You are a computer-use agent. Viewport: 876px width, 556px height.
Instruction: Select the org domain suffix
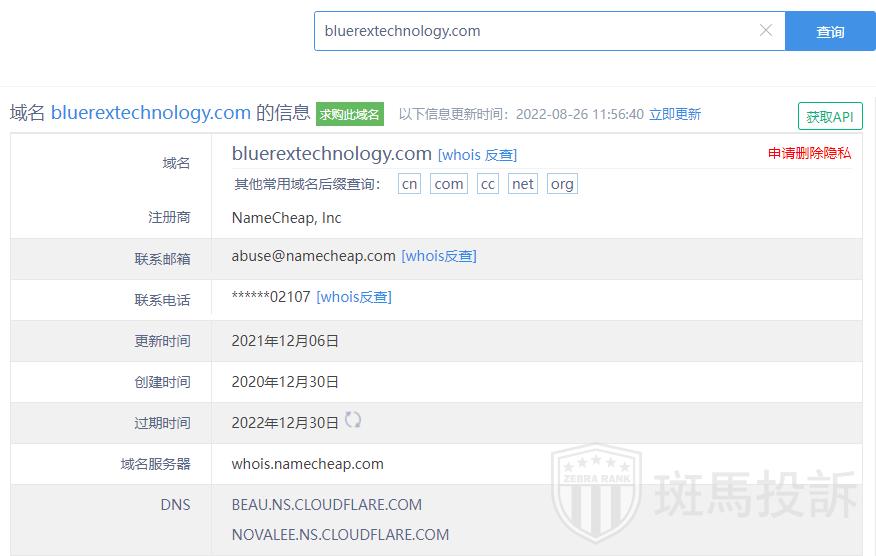(x=562, y=184)
